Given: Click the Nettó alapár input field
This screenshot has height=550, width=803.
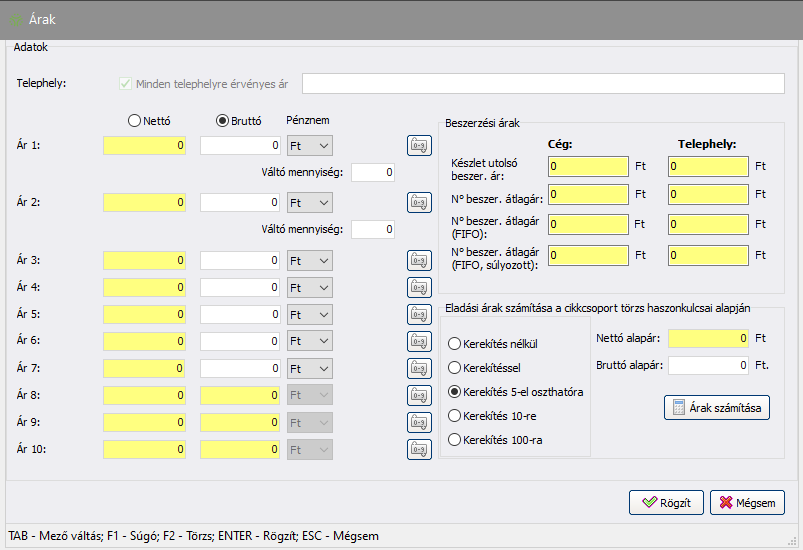Looking at the screenshot, I should pos(708,339).
